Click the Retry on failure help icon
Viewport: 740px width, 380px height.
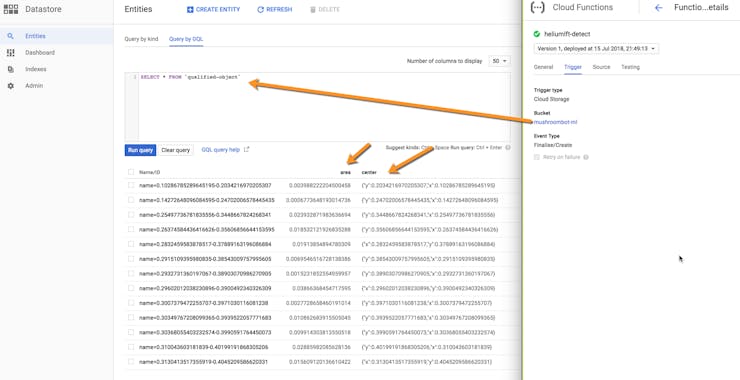pos(586,157)
